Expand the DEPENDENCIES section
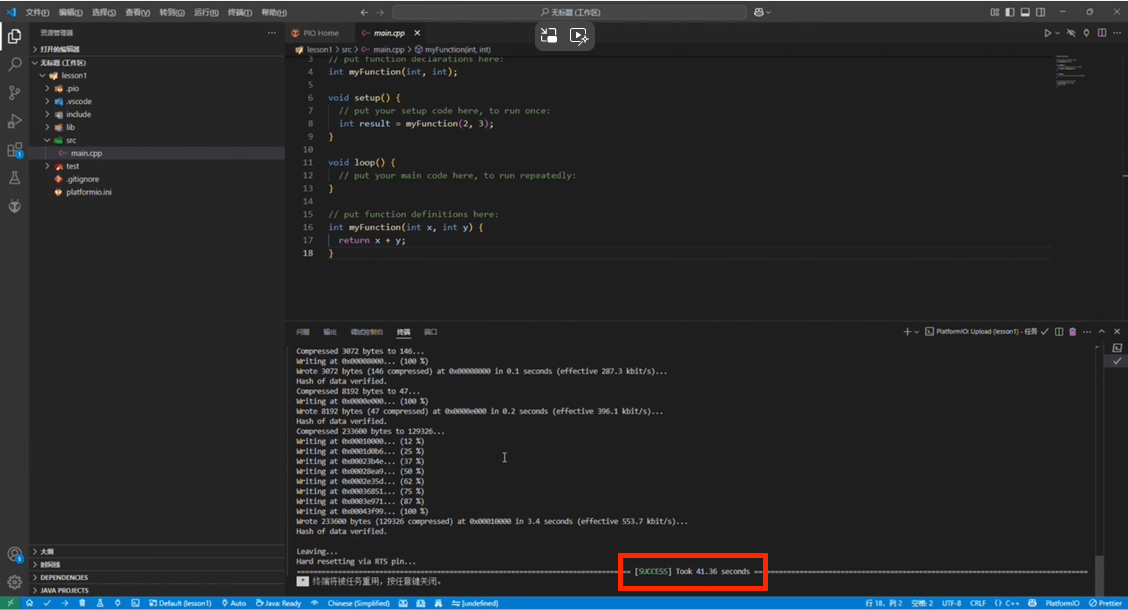The height and width of the screenshot is (610, 1128). (64, 577)
